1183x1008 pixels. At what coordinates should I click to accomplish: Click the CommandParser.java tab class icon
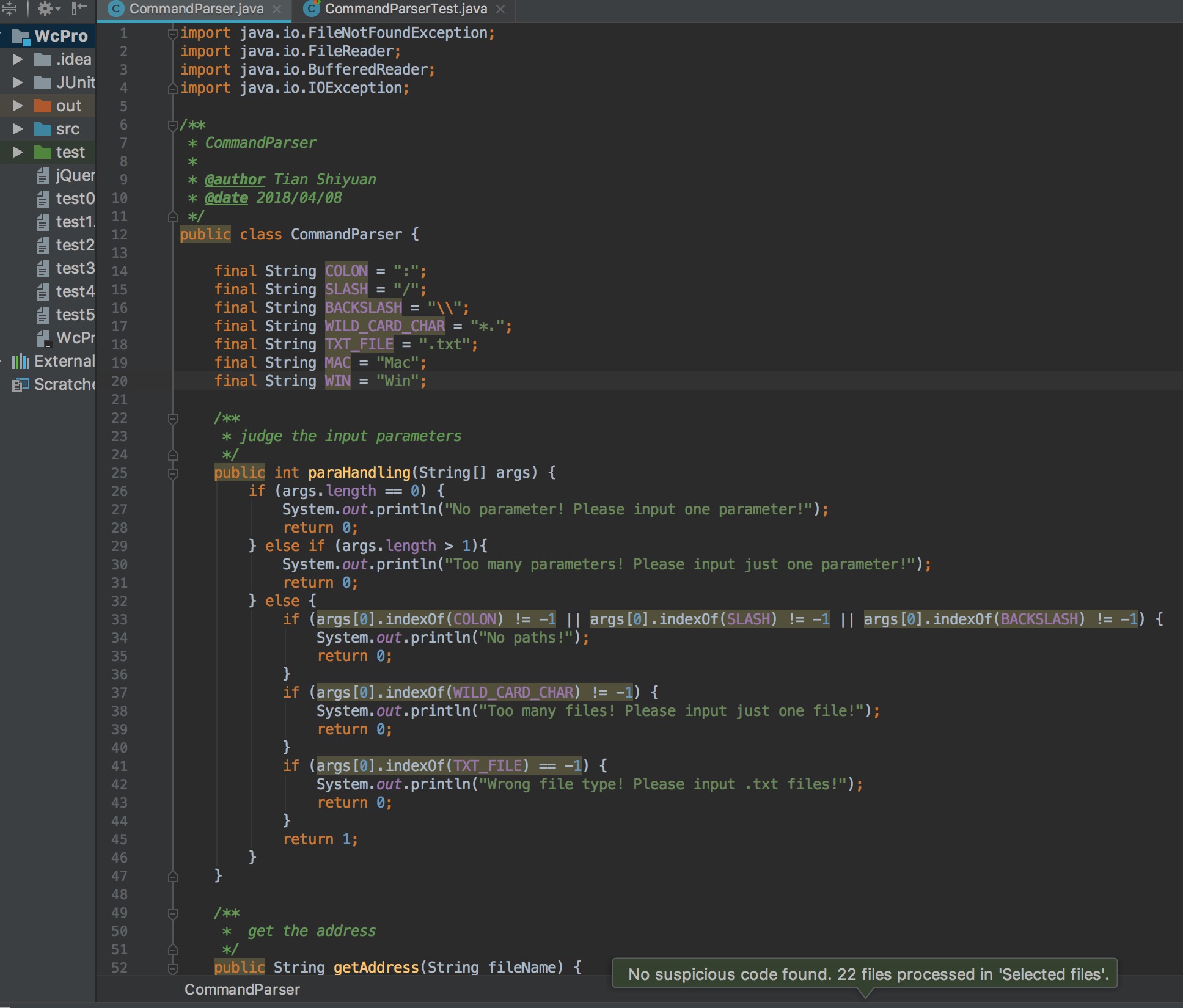[x=115, y=9]
